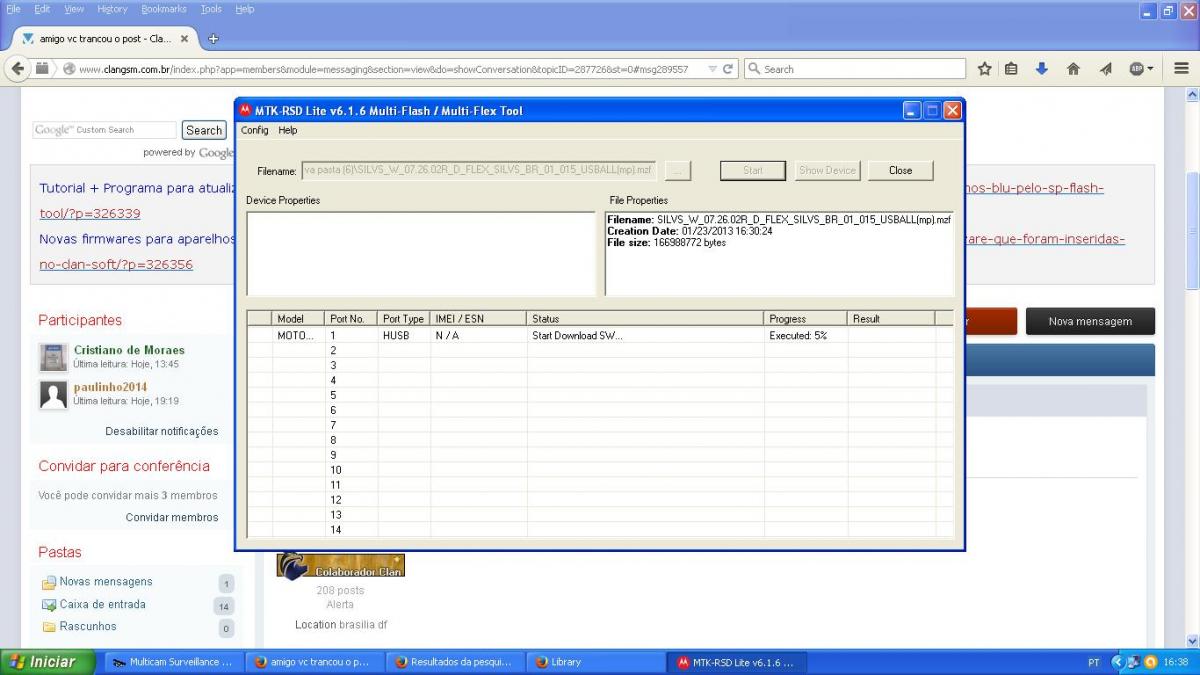Click paulinho2014 avatar thumbnail

click(53, 394)
